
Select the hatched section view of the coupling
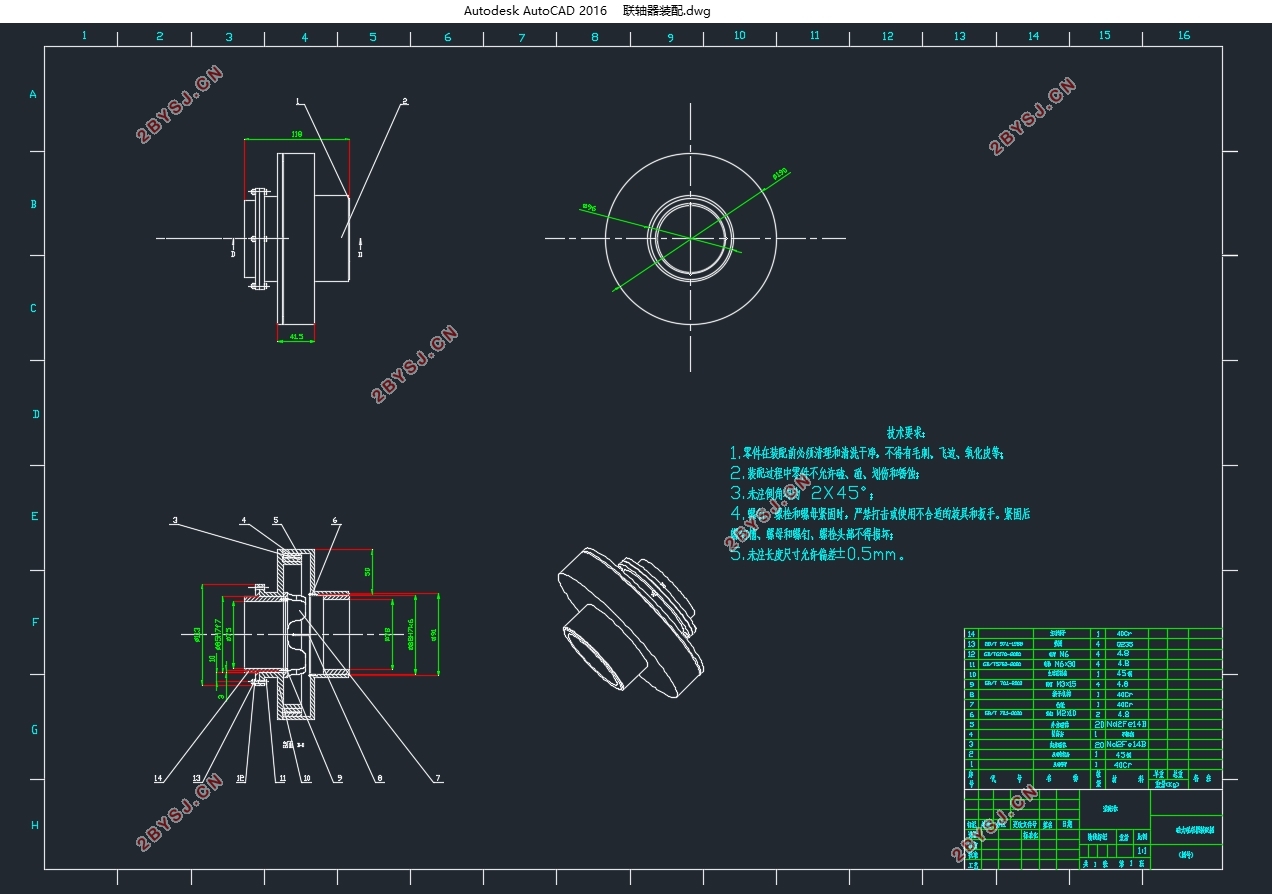point(296,634)
